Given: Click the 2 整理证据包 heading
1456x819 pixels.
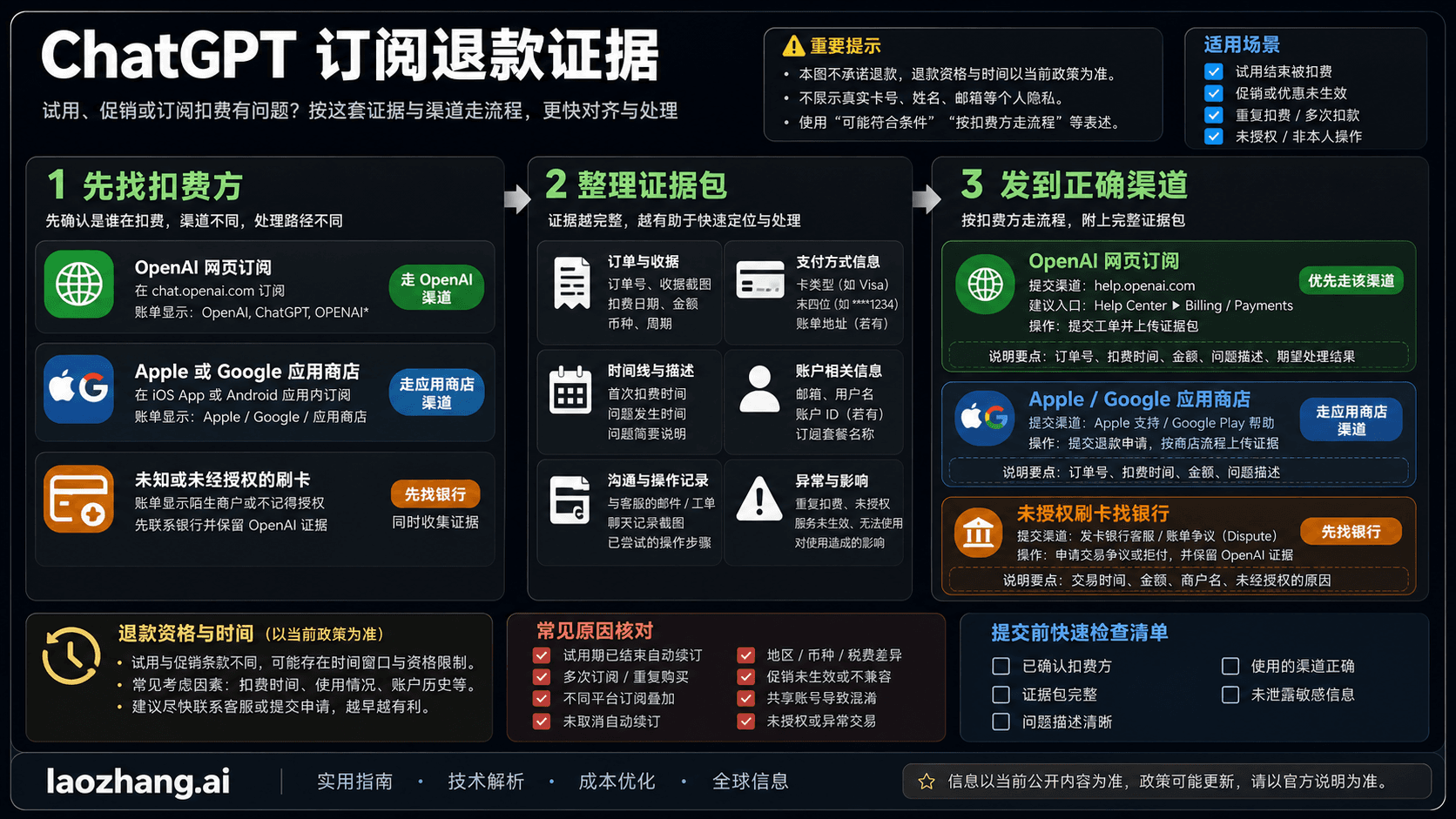Looking at the screenshot, I should coord(636,185).
